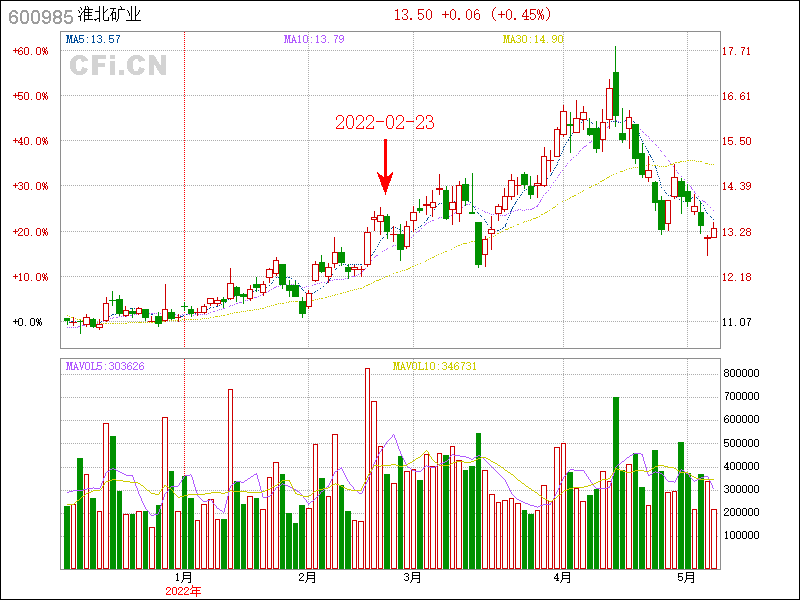Select the MA30:14.90 indicator label
The width and height of the screenshot is (800, 600).
click(x=533, y=39)
